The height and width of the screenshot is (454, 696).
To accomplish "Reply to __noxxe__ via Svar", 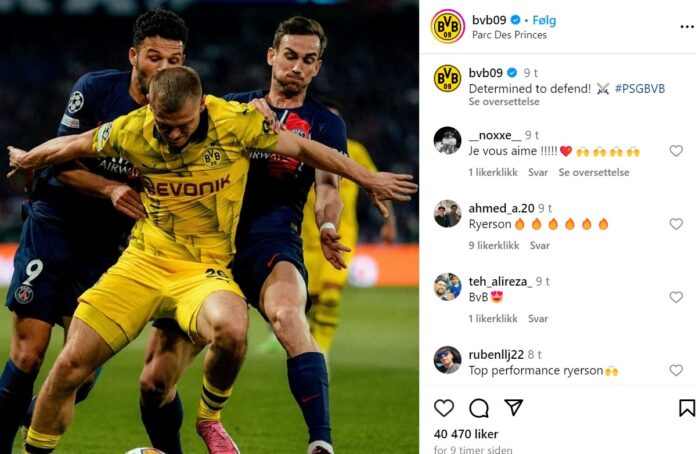I will [538, 172].
